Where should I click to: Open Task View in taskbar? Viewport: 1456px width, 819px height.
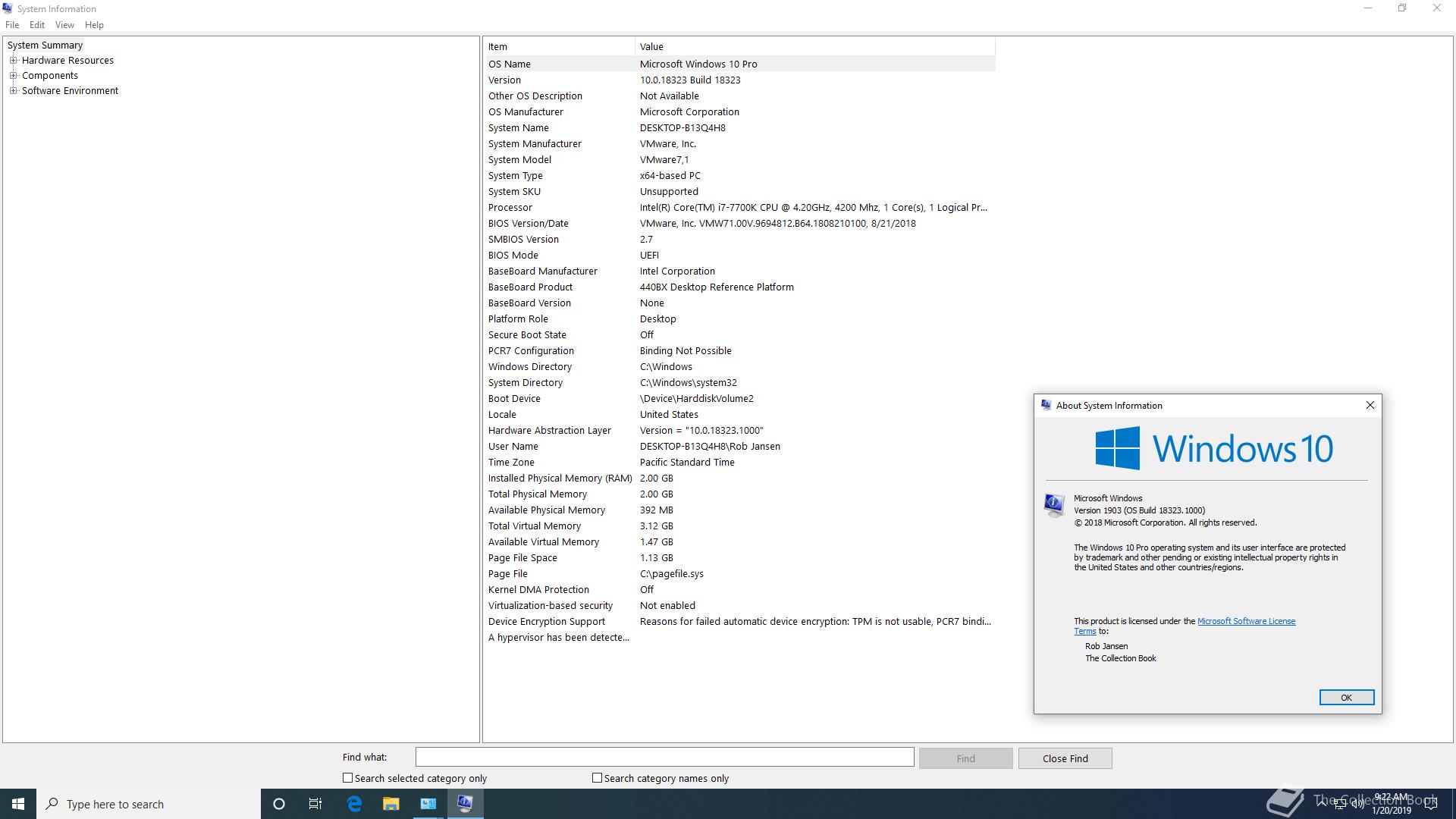(315, 804)
